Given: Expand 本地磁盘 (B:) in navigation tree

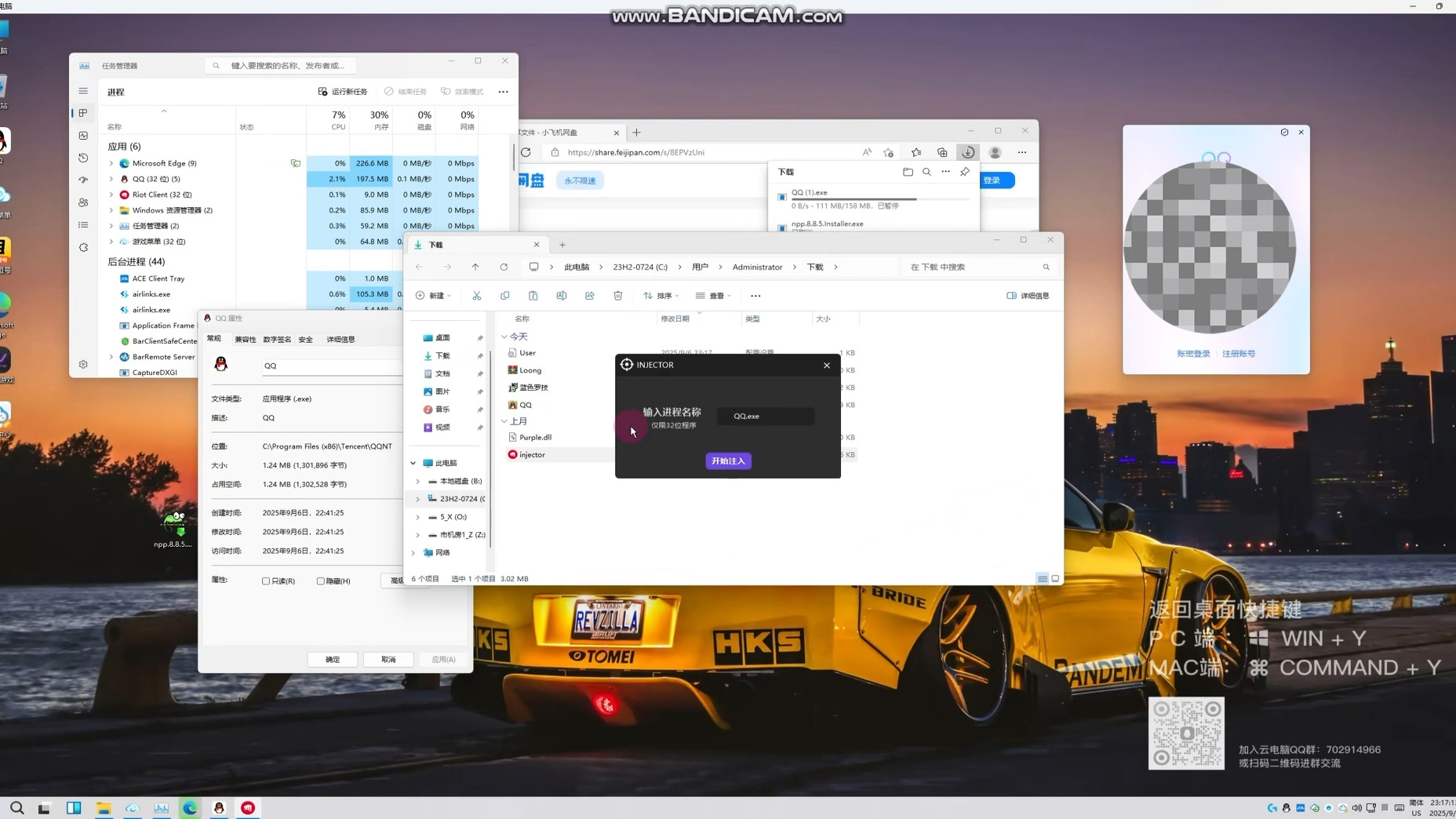Looking at the screenshot, I should 417,481.
